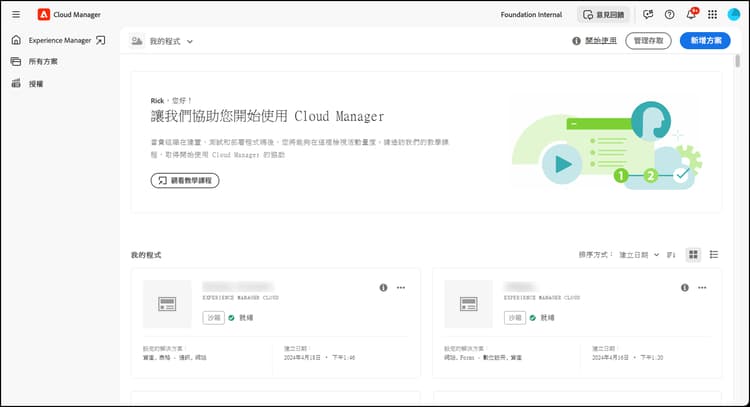Click the date 2024年4月16日 下午1:20

[628, 357]
